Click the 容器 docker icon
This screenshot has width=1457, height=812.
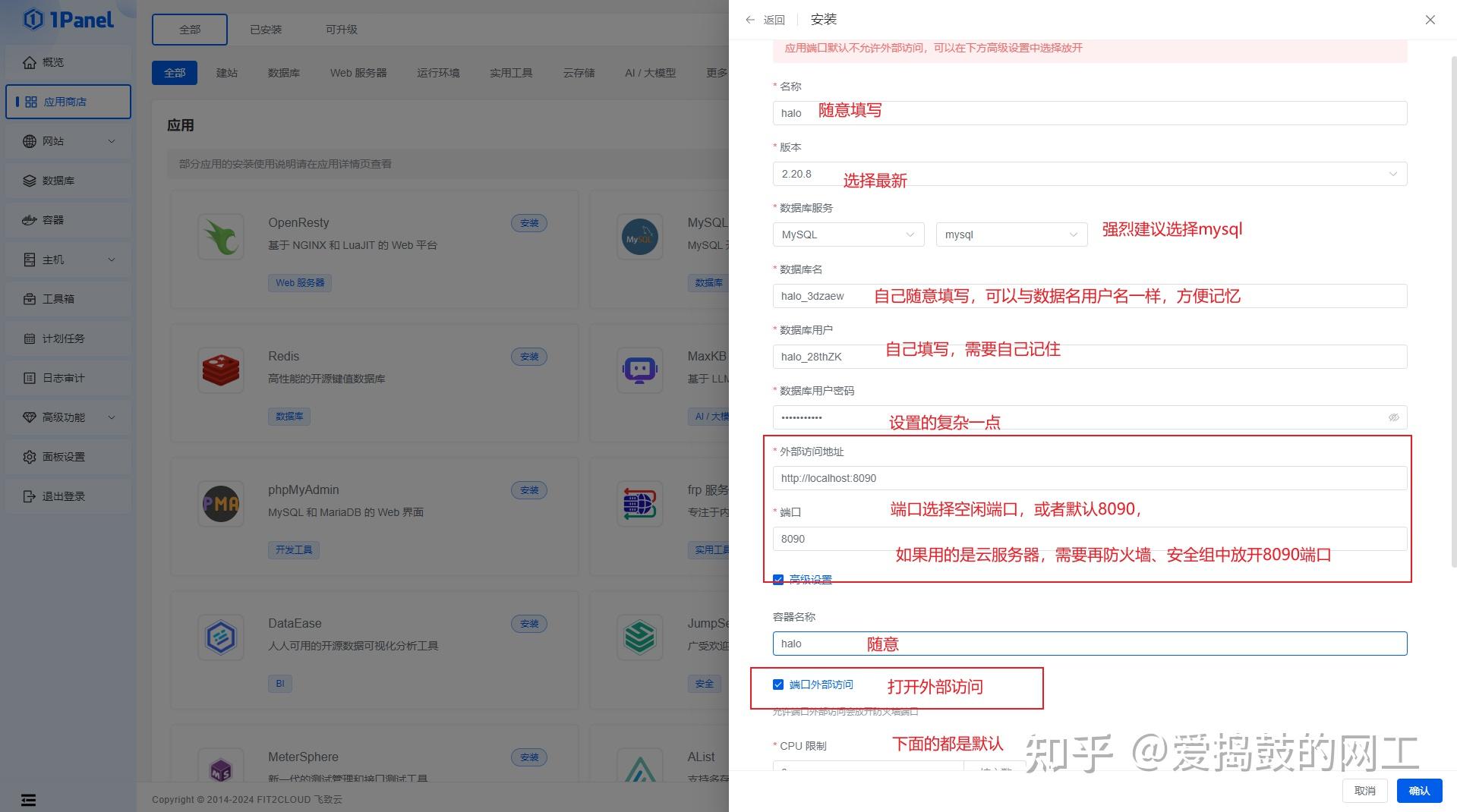[x=30, y=220]
